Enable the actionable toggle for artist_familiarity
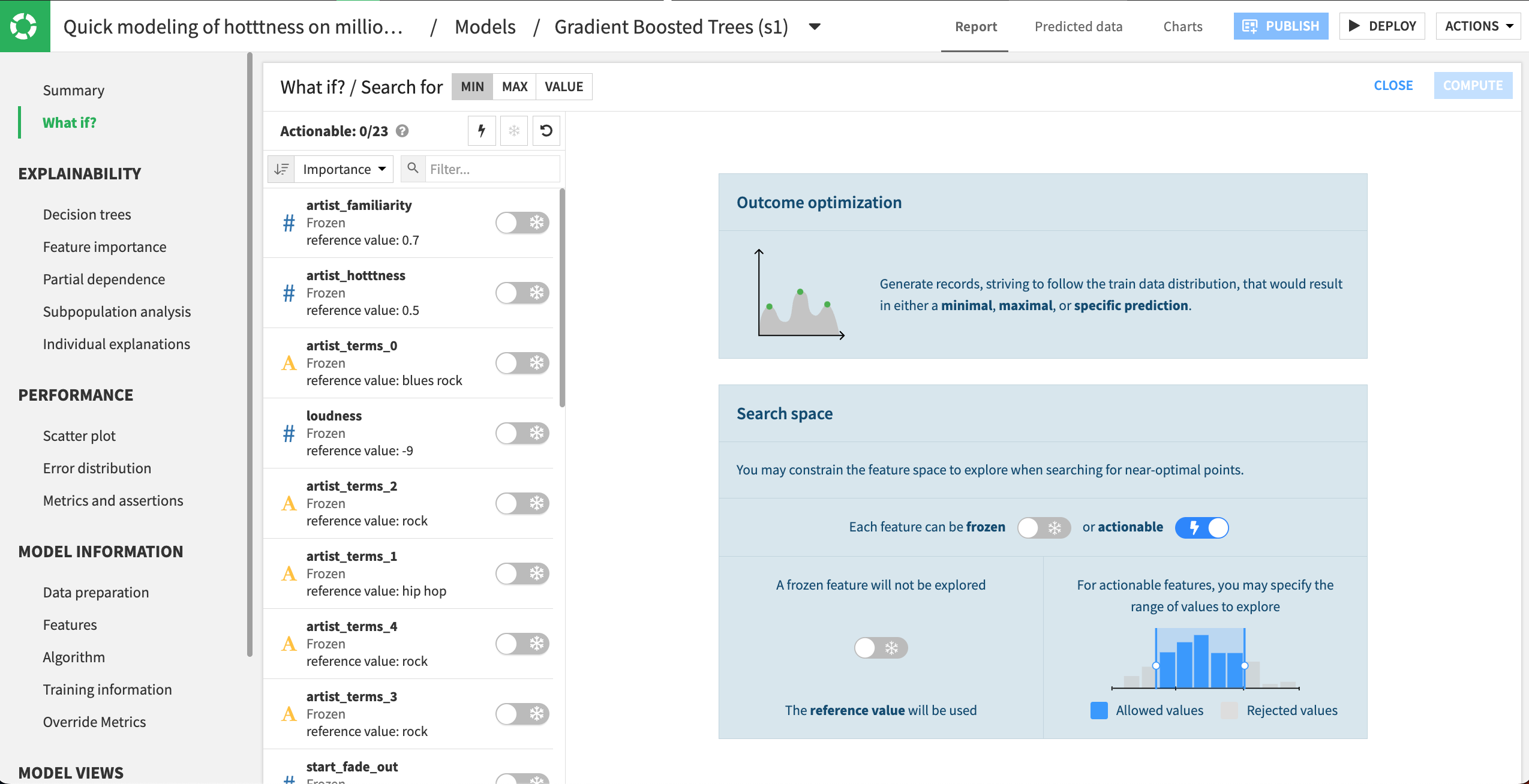The width and height of the screenshot is (1529, 784). [522, 223]
